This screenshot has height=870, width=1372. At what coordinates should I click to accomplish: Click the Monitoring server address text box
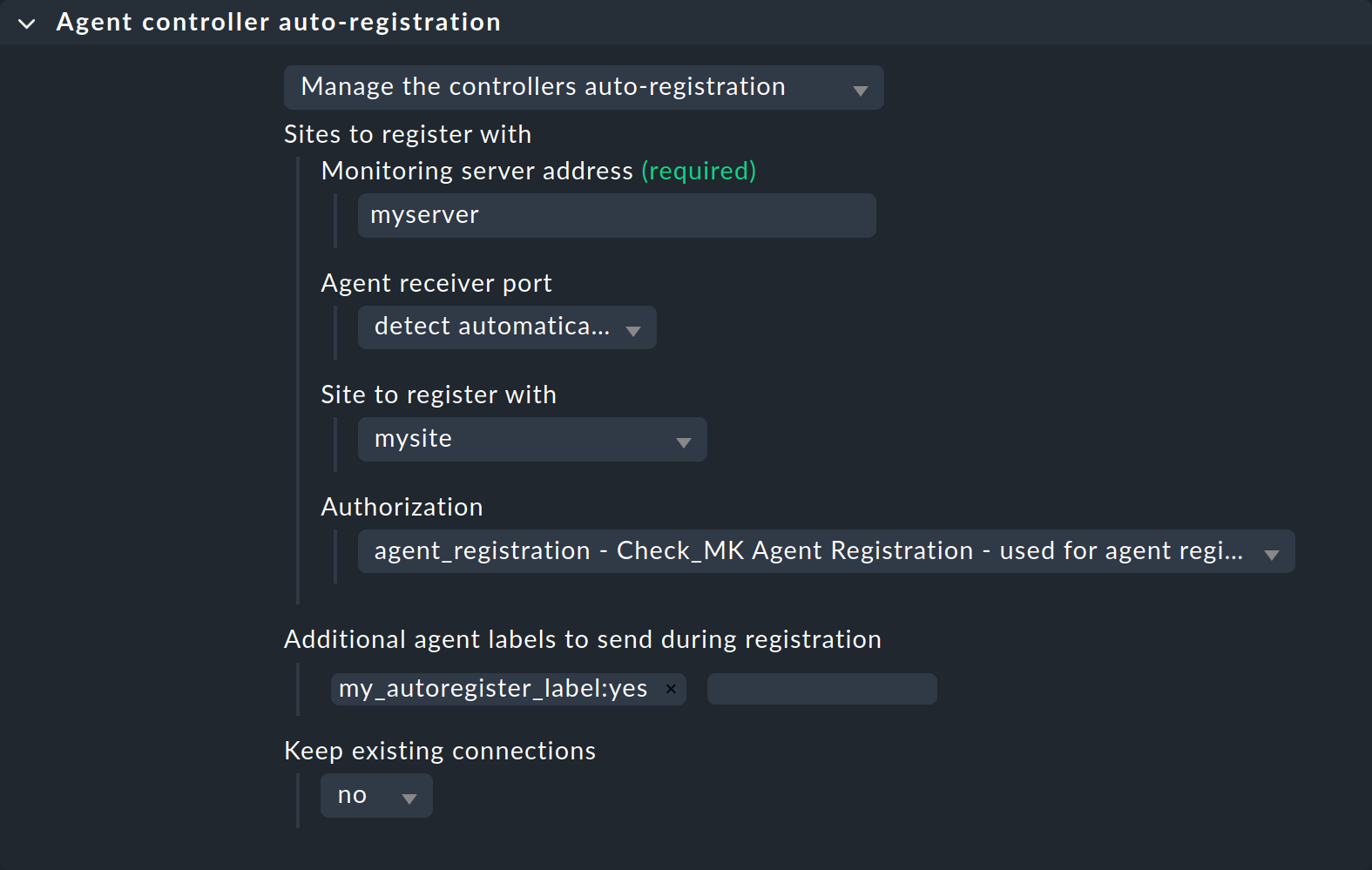pos(616,215)
